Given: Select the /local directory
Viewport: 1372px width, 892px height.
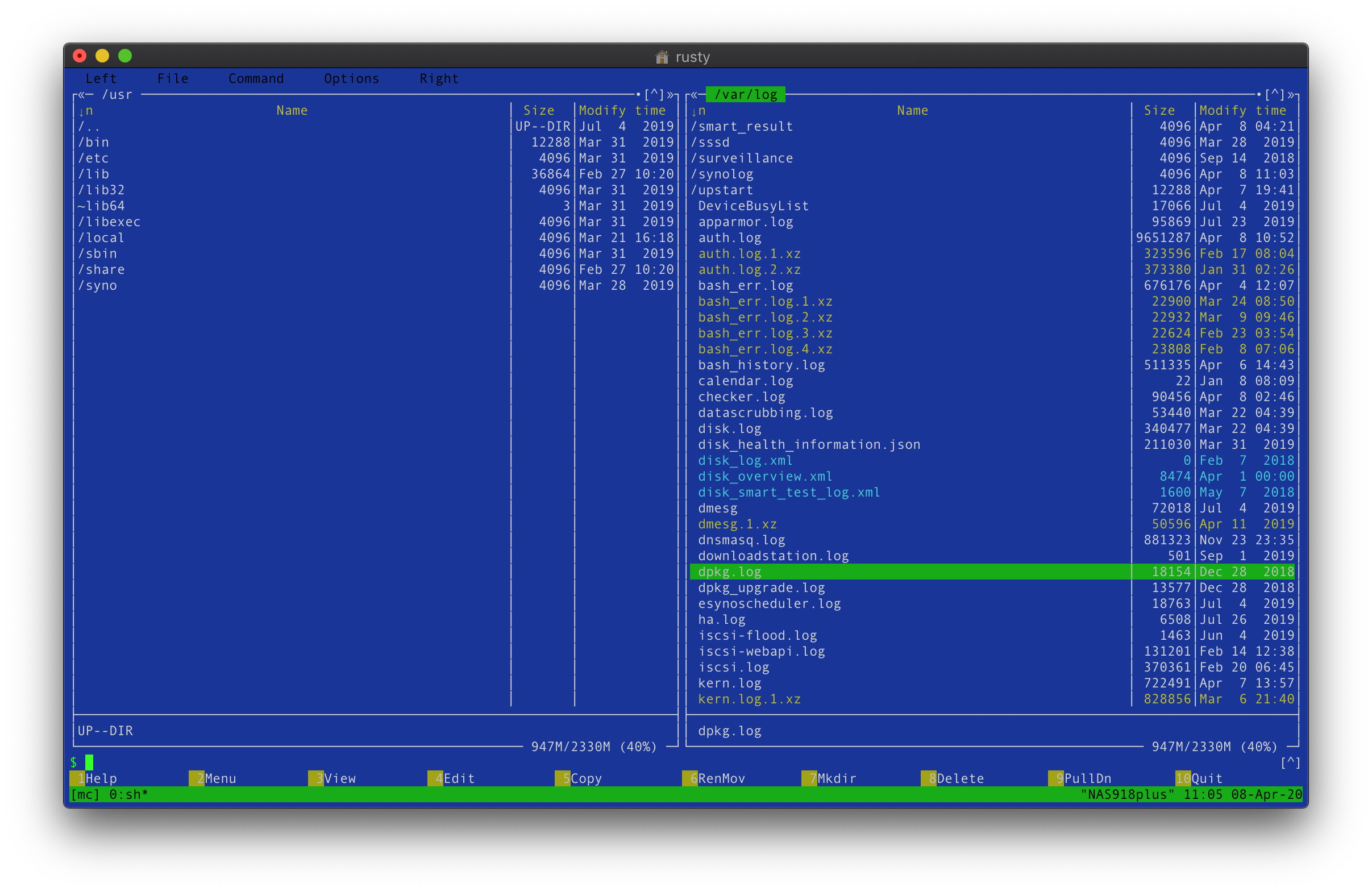Looking at the screenshot, I should (375, 238).
